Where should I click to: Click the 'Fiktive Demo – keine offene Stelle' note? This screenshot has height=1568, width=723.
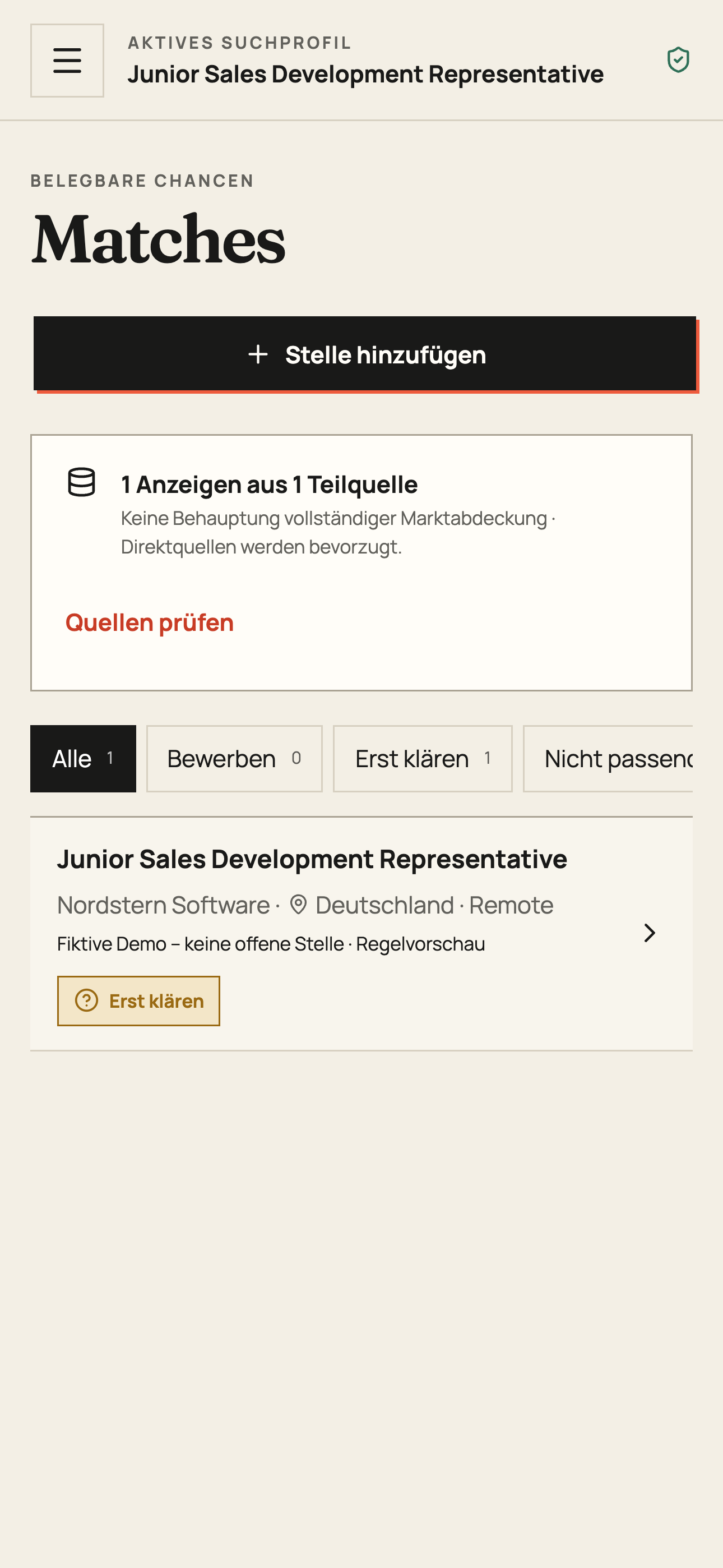coord(201,943)
